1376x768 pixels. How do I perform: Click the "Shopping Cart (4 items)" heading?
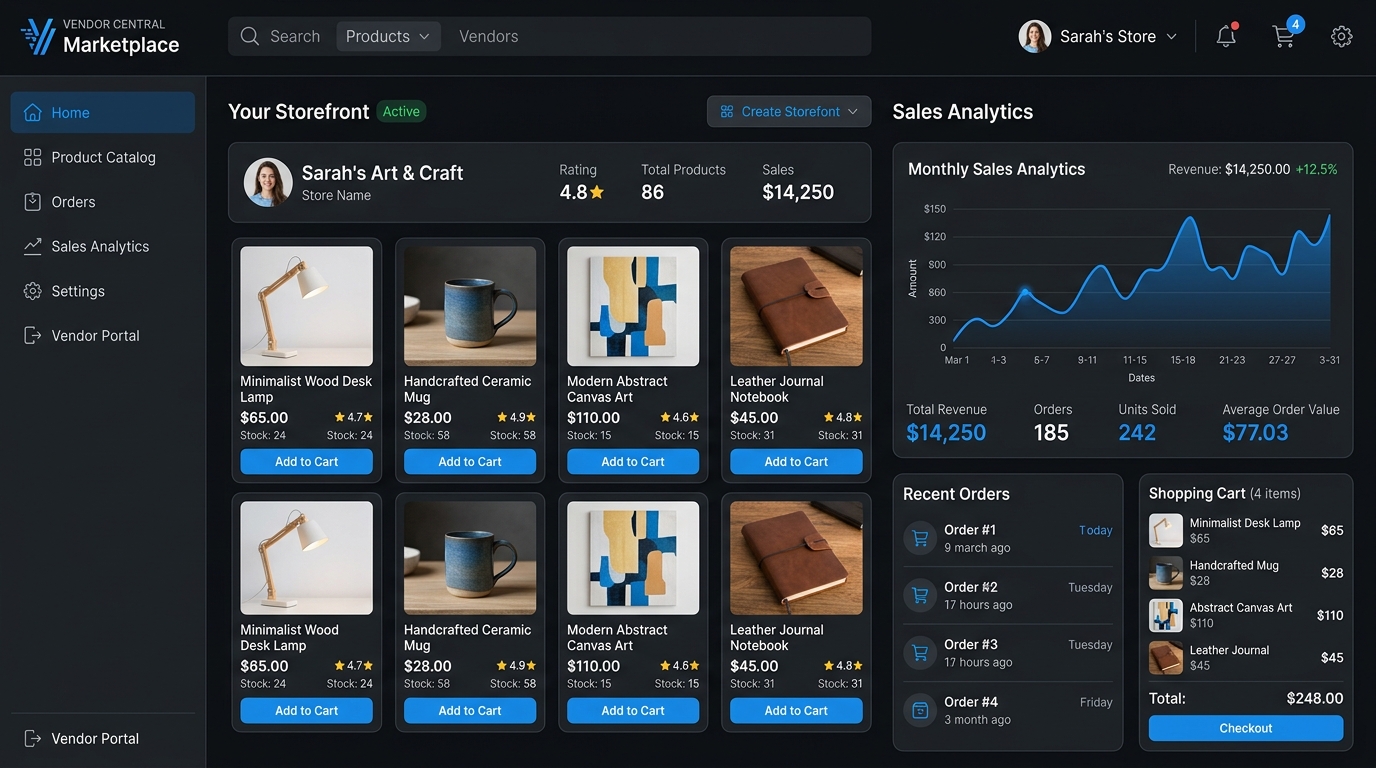(x=1225, y=493)
